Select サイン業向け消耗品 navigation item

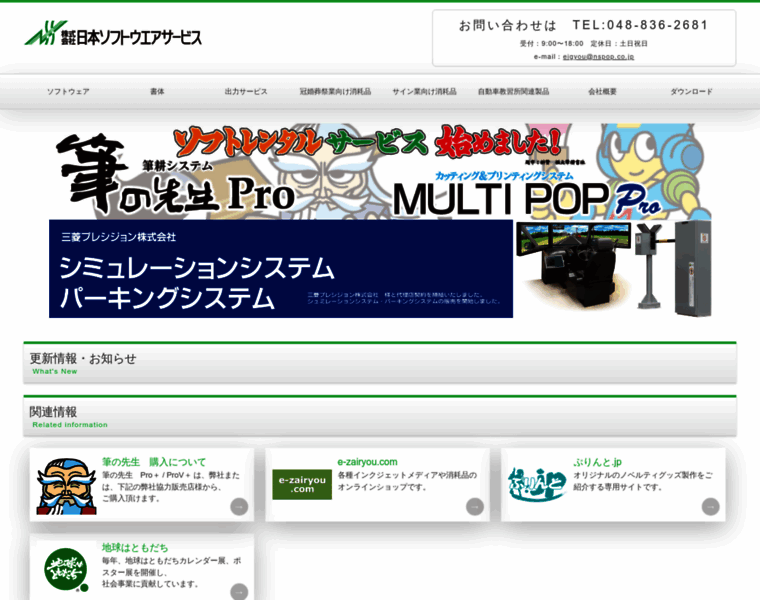[x=424, y=92]
